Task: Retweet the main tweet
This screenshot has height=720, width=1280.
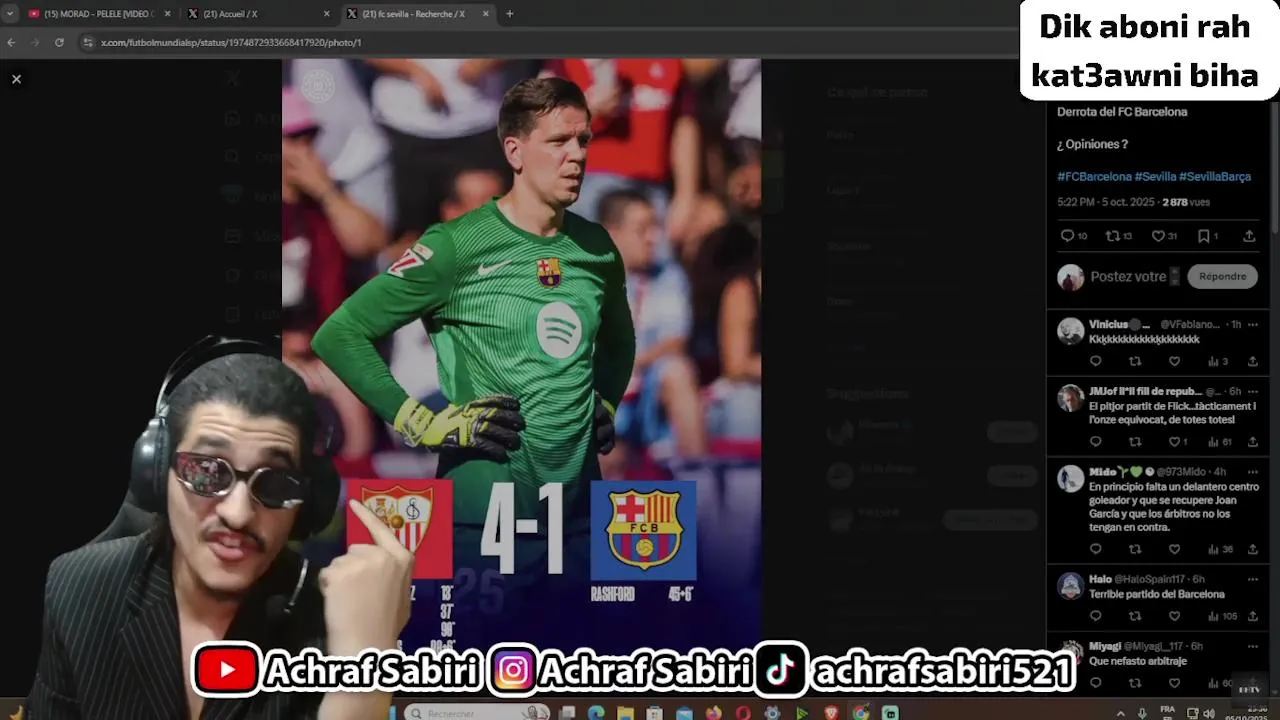Action: click(x=1113, y=236)
